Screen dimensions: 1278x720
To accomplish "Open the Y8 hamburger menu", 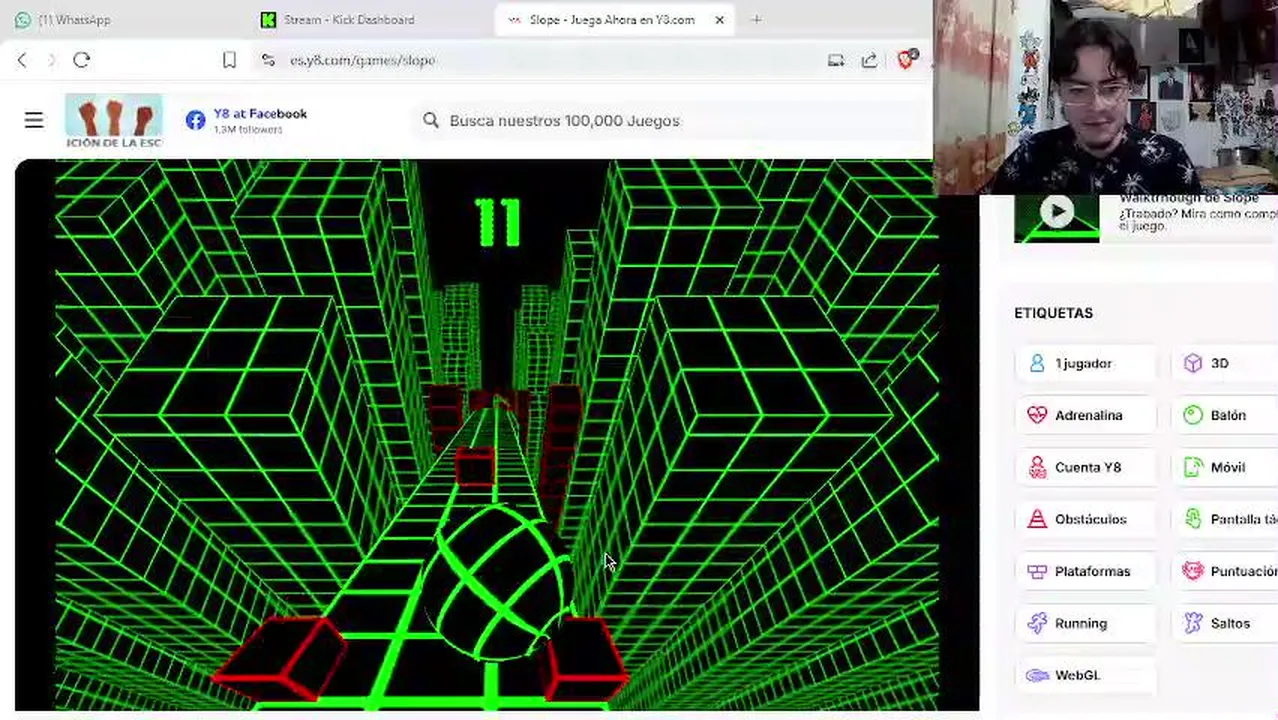I will coord(34,120).
